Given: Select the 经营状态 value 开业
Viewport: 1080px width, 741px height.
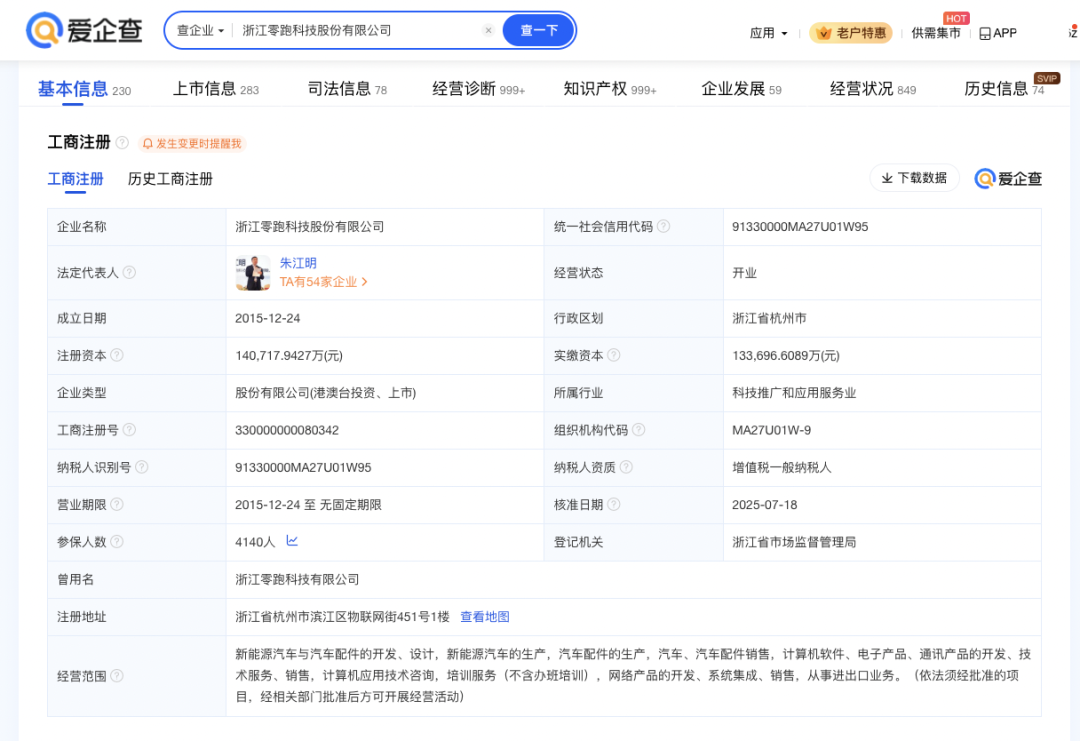Looking at the screenshot, I should pyautogui.click(x=745, y=273).
